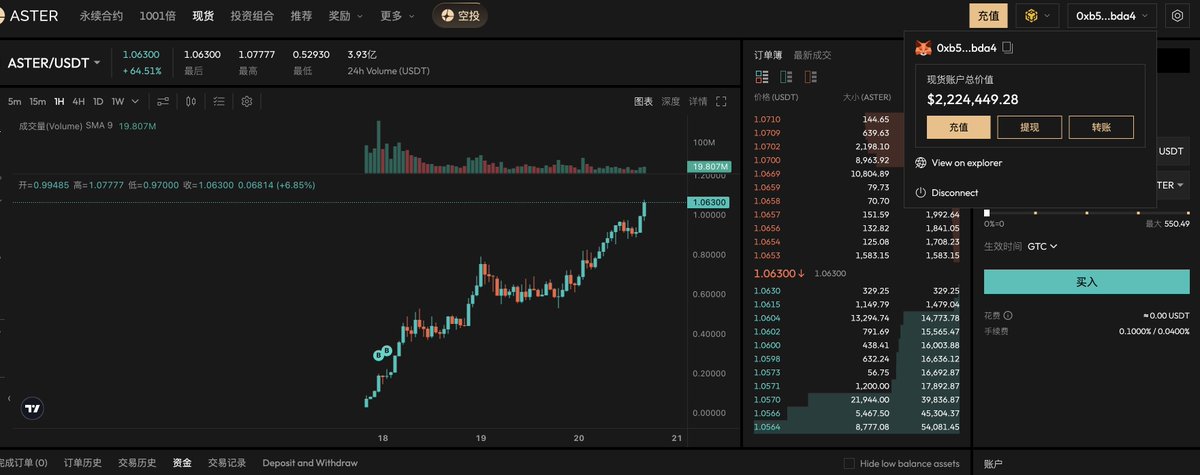Screen dimensions: 1200x475
Task: Select the 1.0570 bid price row
Action: coord(857,399)
